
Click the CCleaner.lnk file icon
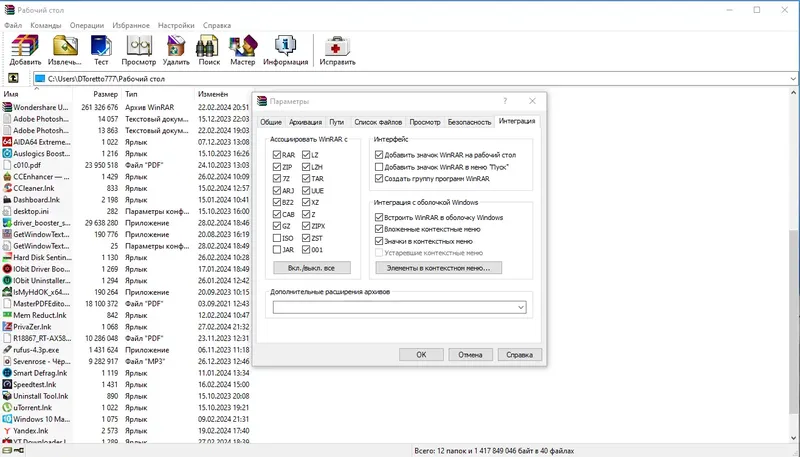point(7,188)
